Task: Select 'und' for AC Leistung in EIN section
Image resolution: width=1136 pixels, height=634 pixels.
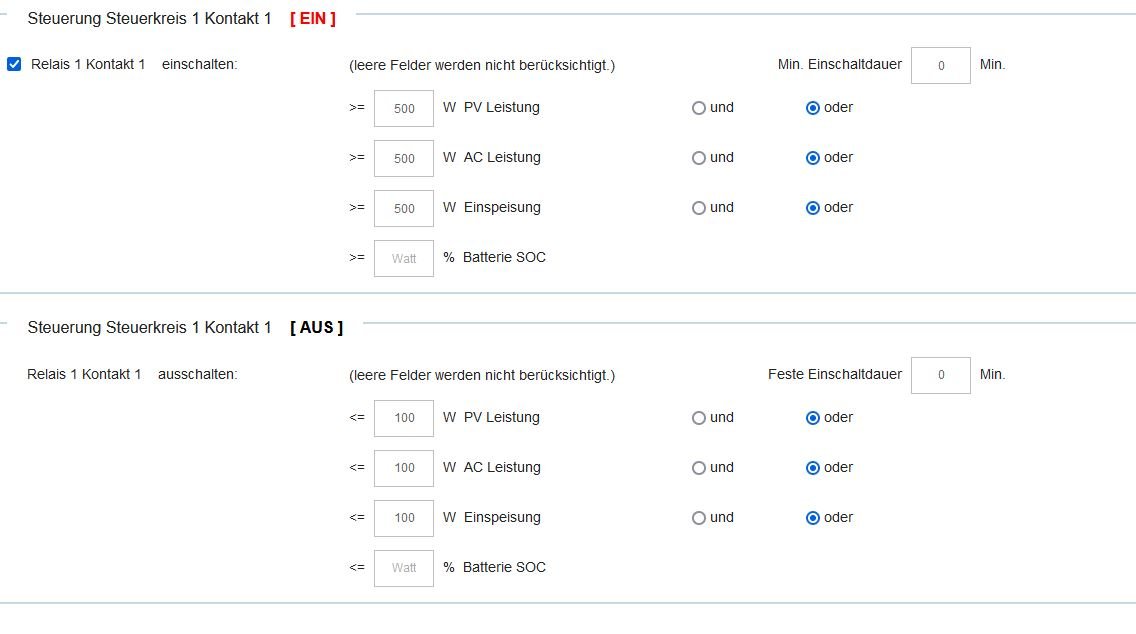Action: coord(699,158)
